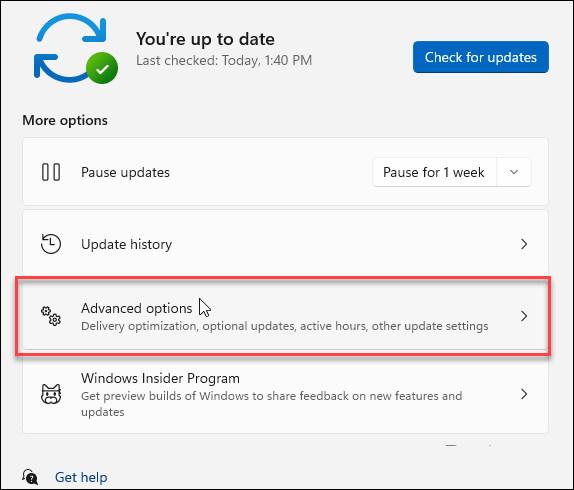
Task: Select the Windows Insider Program title
Action: pos(160,378)
